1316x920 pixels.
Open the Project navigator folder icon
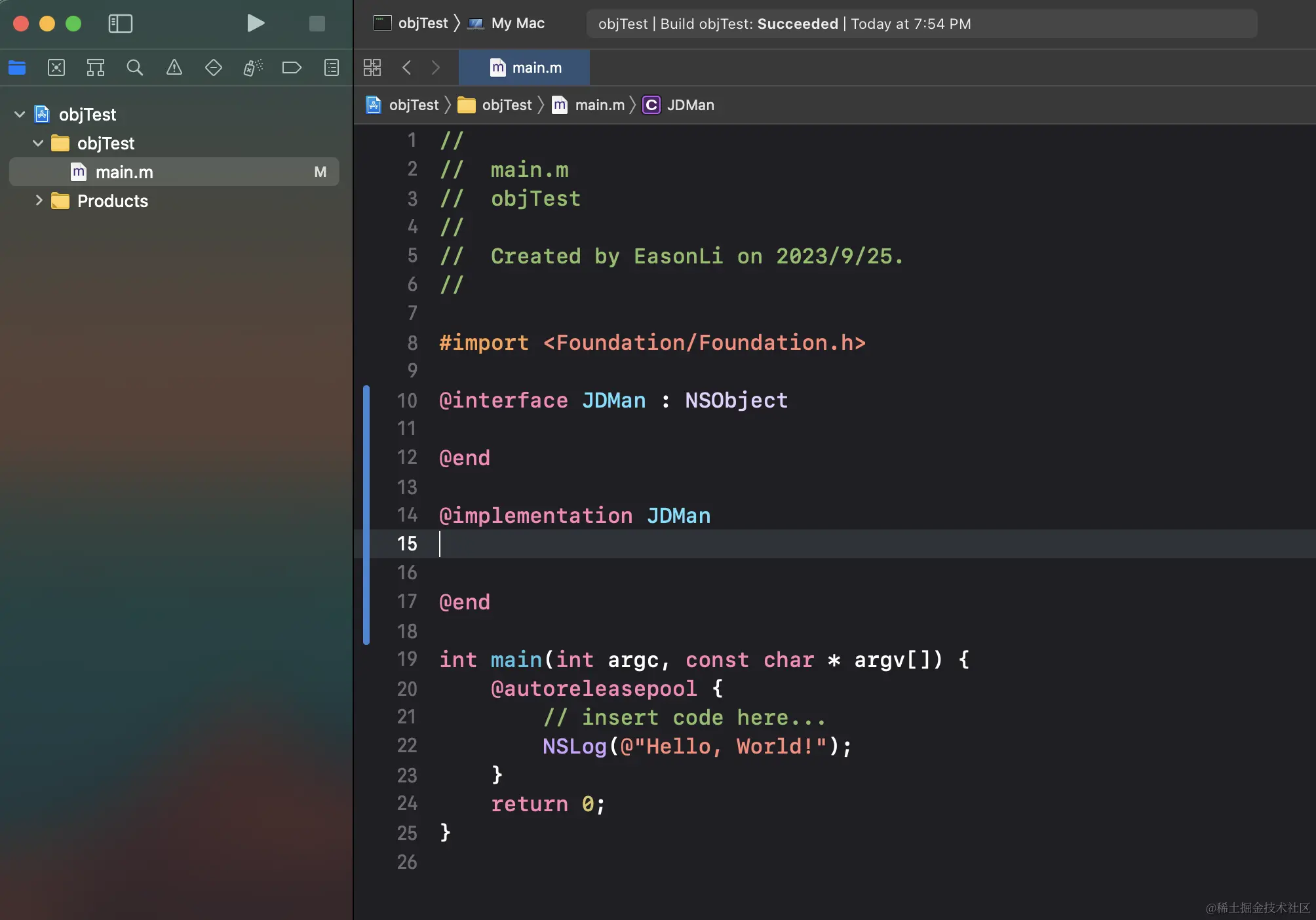pos(17,67)
